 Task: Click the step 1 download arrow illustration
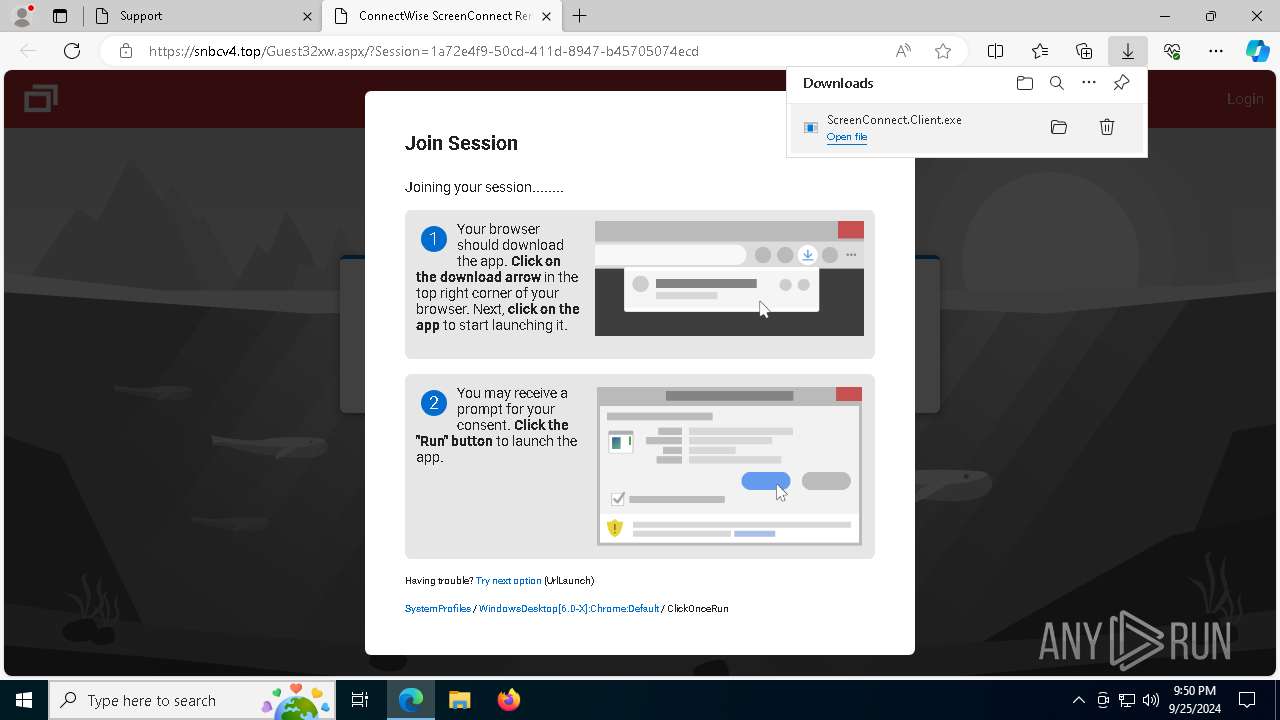[807, 255]
